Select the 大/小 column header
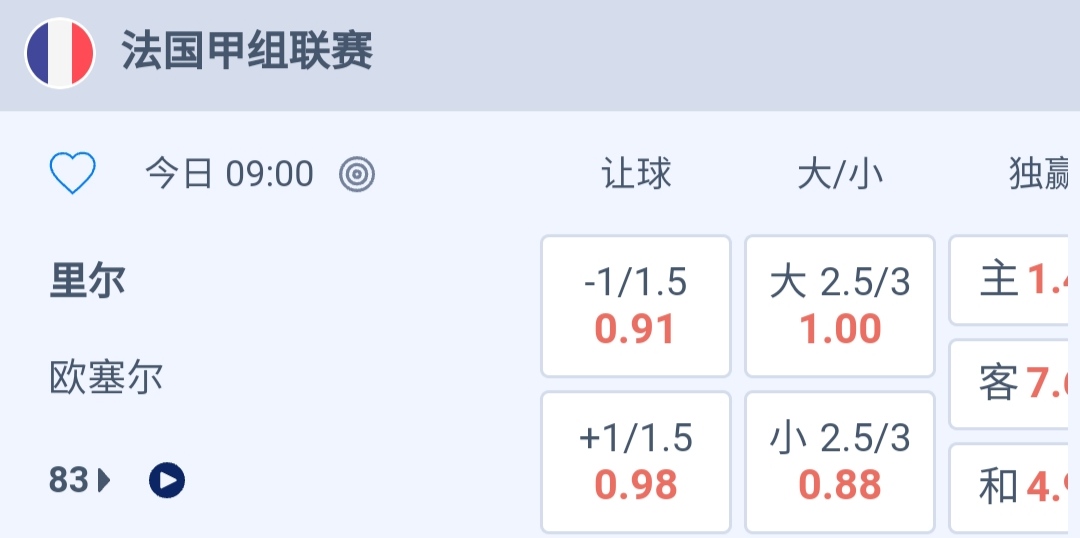 point(840,175)
